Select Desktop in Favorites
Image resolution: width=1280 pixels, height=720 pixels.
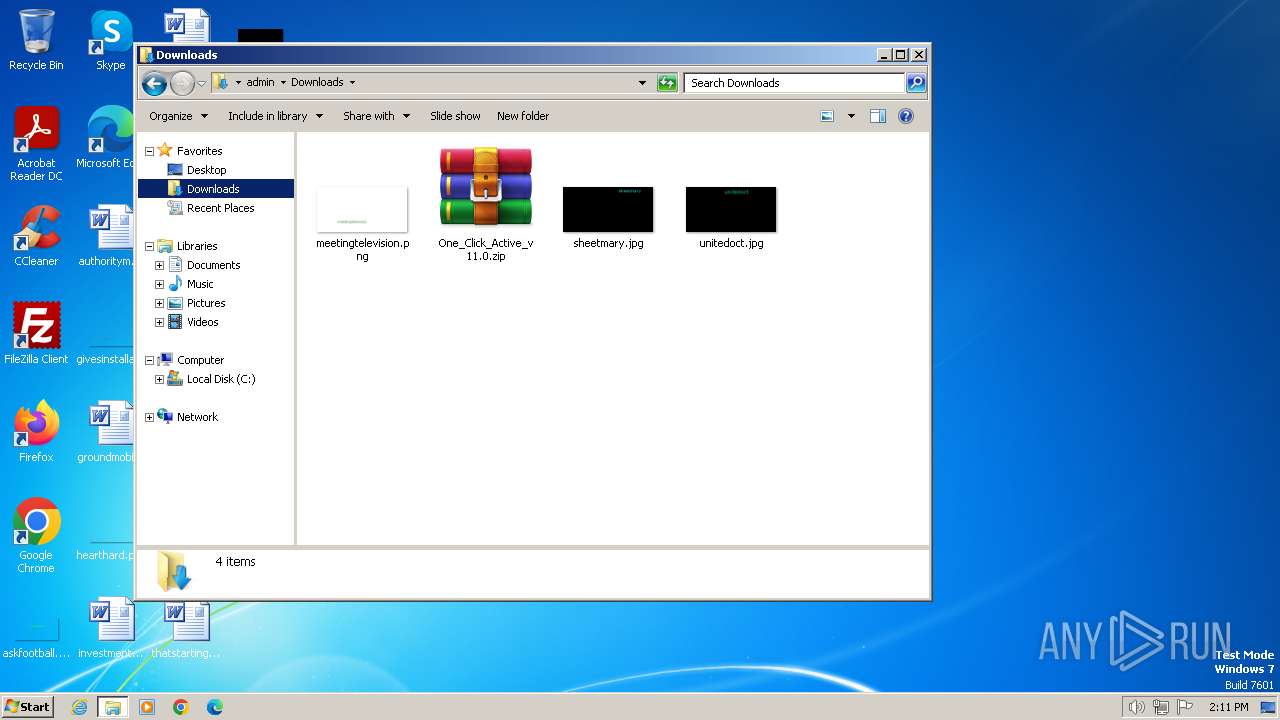pos(206,170)
